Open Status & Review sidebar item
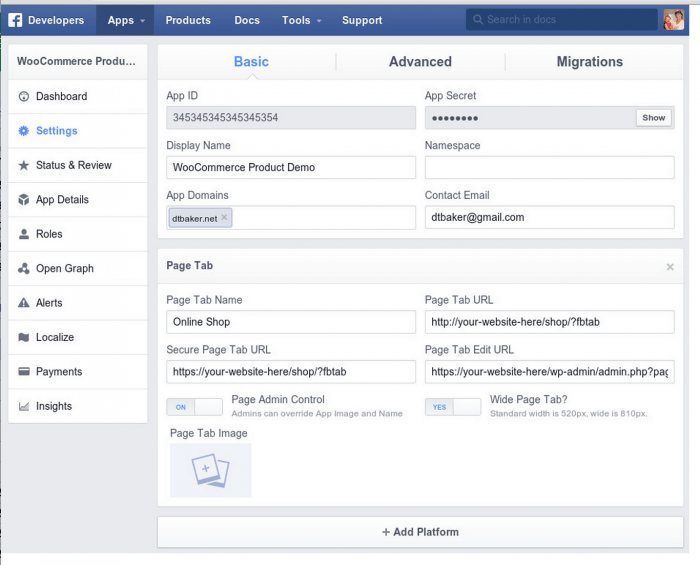700x565 pixels. [x=78, y=165]
